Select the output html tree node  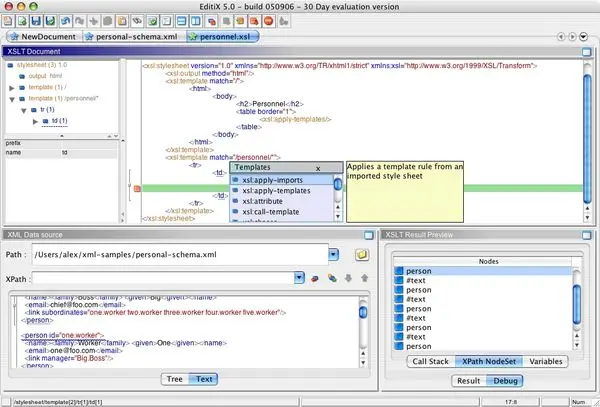coord(40,76)
